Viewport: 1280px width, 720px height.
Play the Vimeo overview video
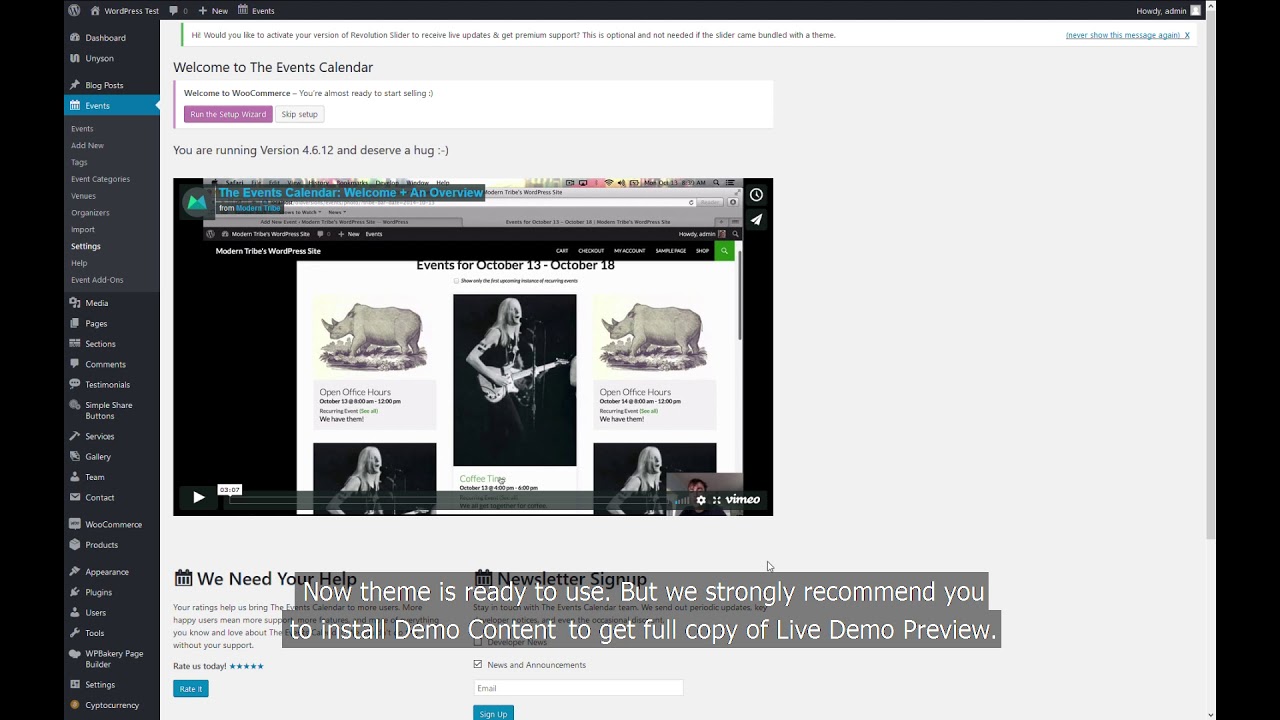[x=198, y=497]
